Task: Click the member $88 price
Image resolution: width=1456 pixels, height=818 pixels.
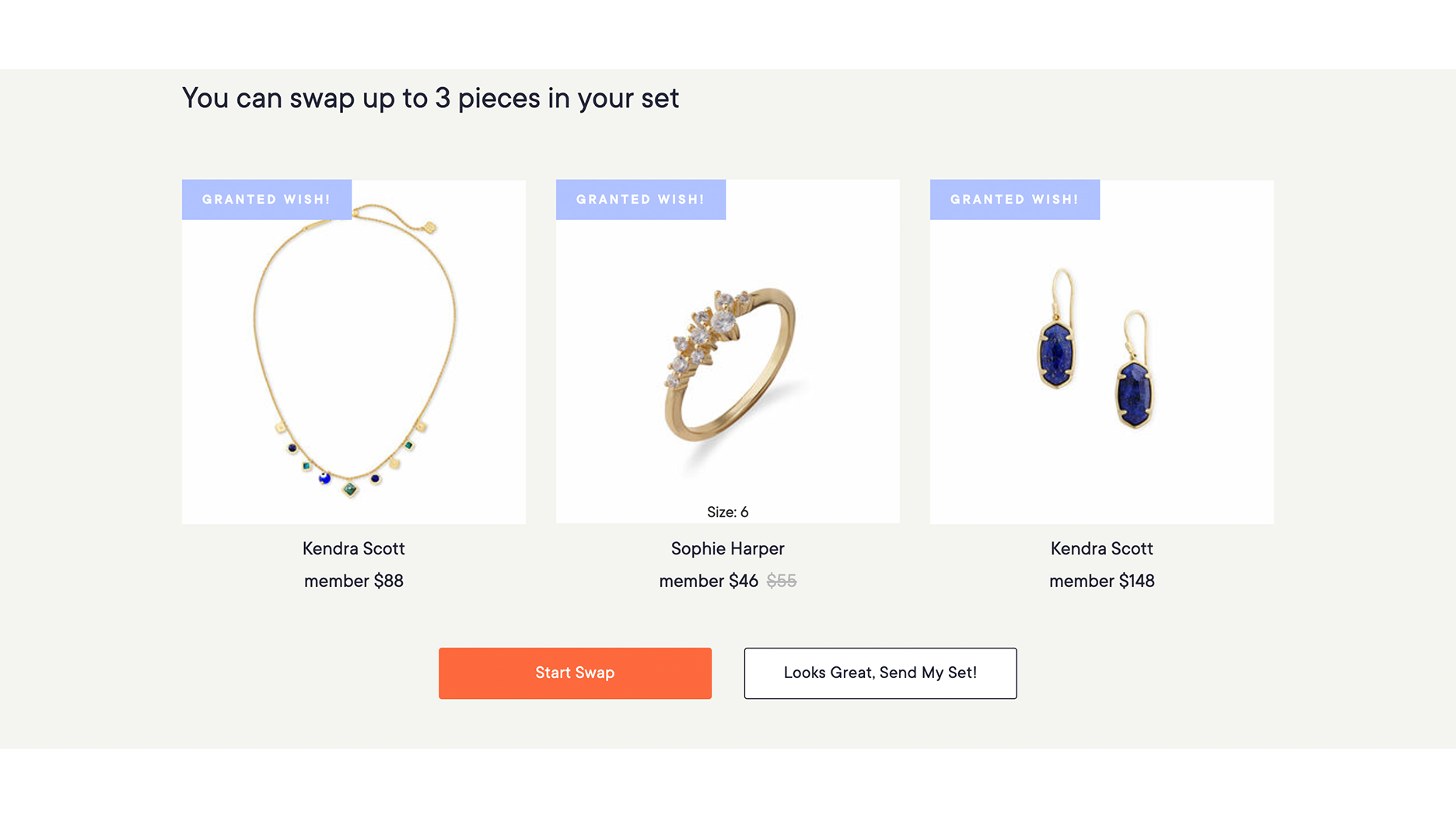Action: [354, 582]
